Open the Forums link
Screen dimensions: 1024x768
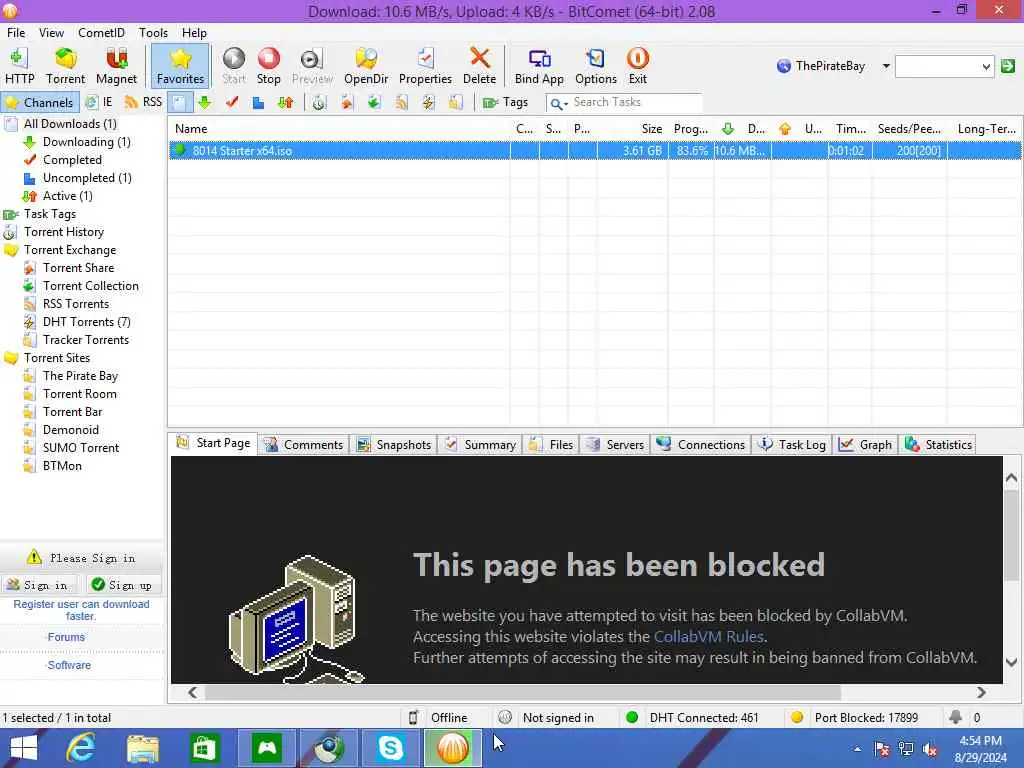(66, 637)
